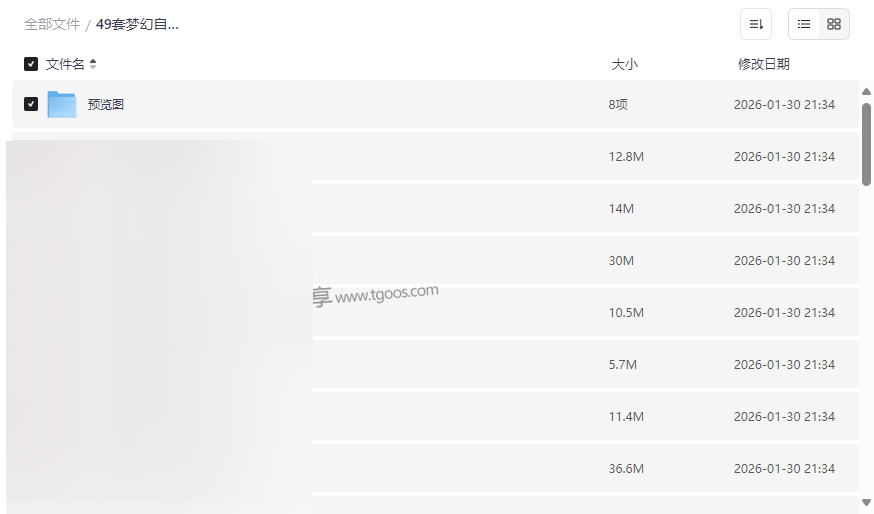Uncheck the 预览图 folder checkbox

click(31, 104)
